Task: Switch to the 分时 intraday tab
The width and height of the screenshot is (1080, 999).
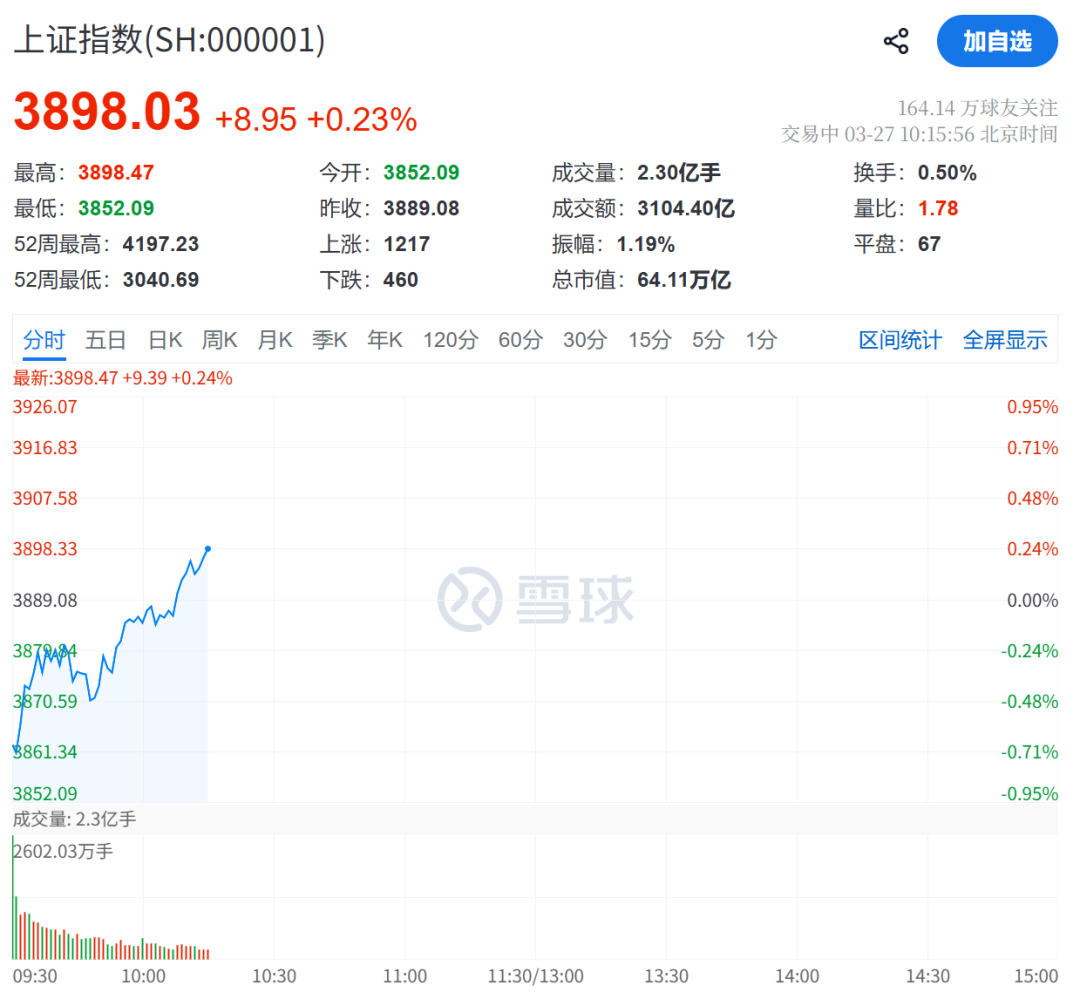Action: coord(43,340)
